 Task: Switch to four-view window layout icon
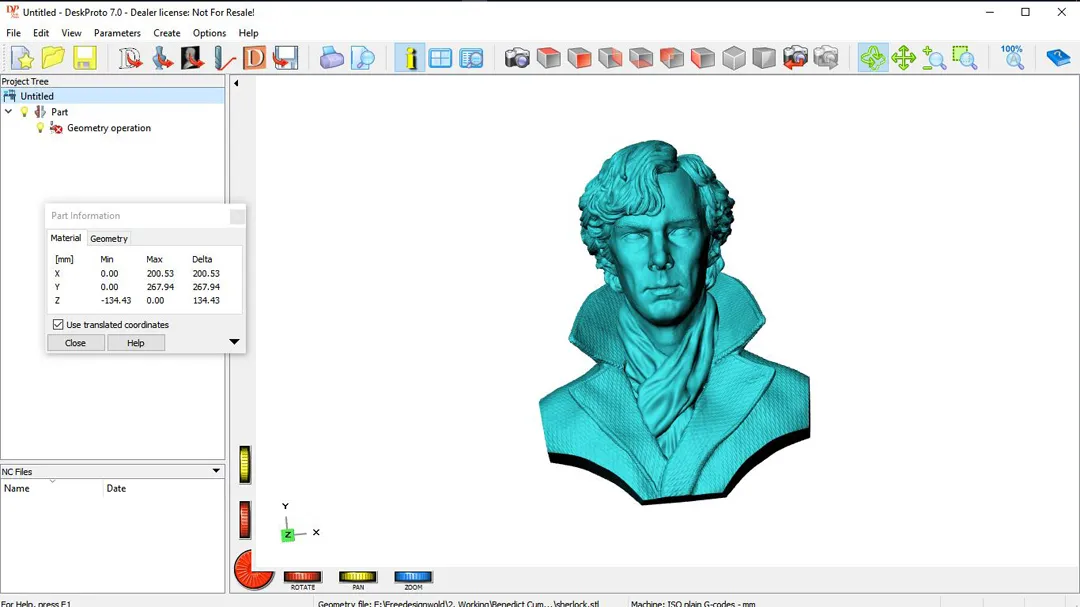440,58
